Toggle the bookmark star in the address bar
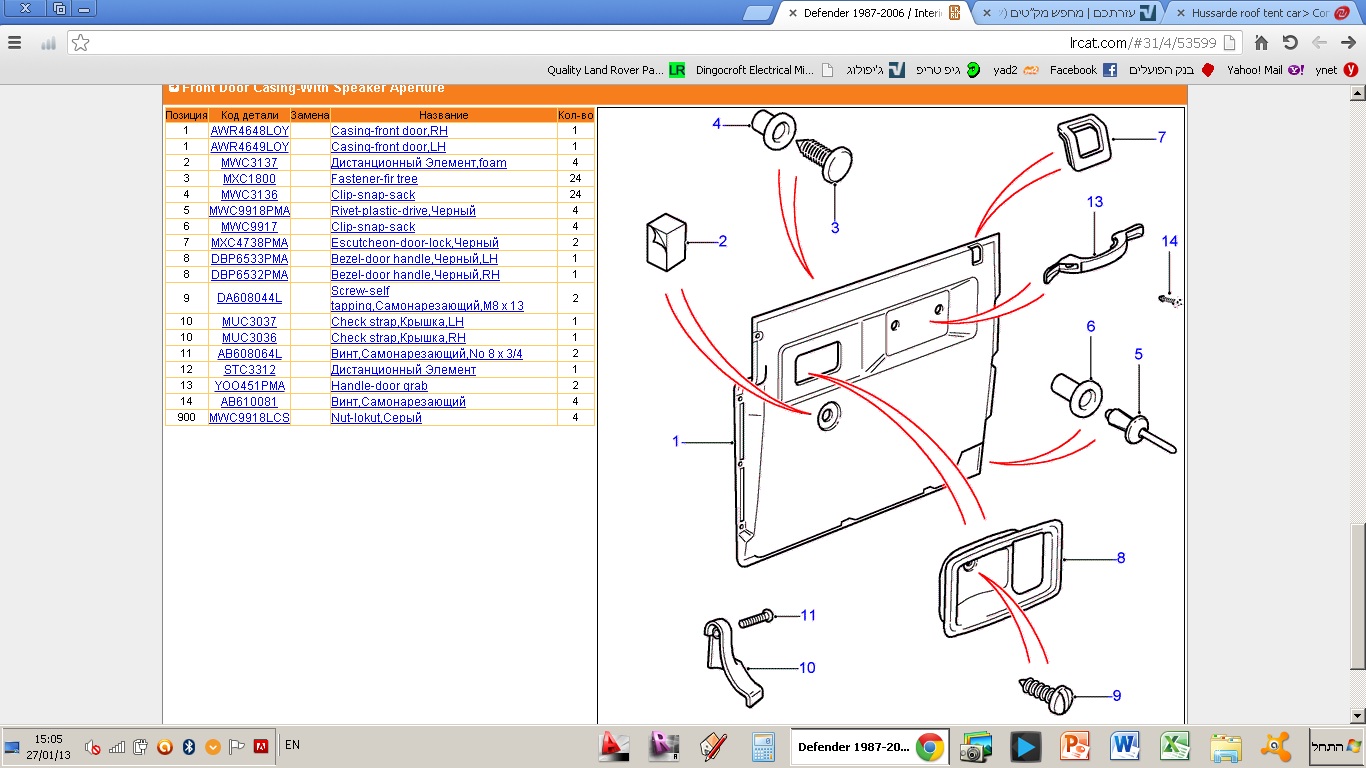This screenshot has height=768, width=1366. tap(81, 43)
